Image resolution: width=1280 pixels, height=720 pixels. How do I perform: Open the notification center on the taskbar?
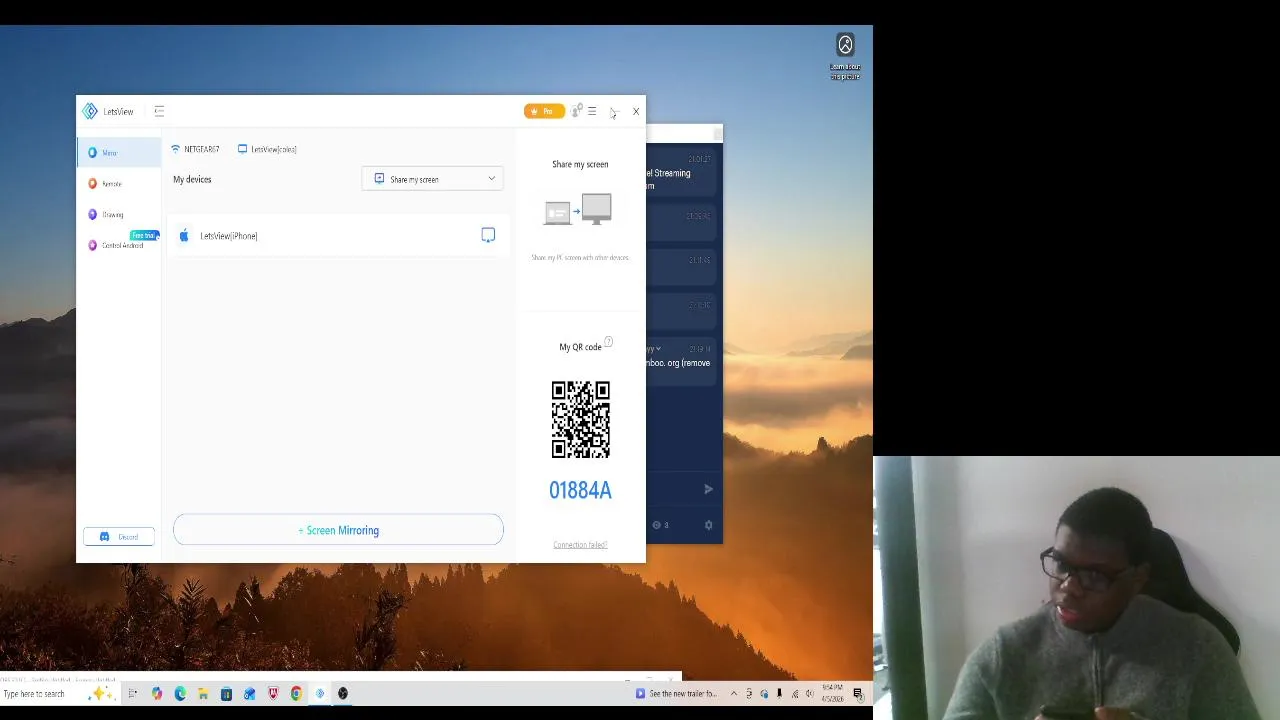click(858, 694)
